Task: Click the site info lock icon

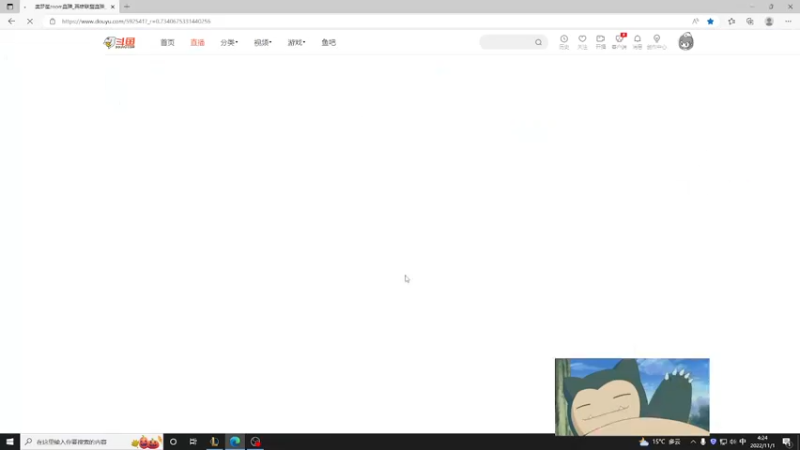Action: pos(52,21)
